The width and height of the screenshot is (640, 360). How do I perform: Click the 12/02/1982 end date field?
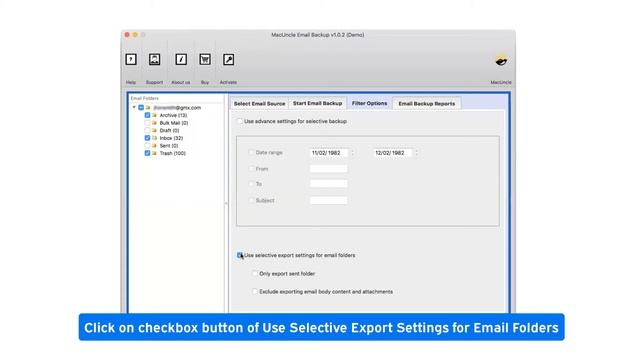coord(393,153)
